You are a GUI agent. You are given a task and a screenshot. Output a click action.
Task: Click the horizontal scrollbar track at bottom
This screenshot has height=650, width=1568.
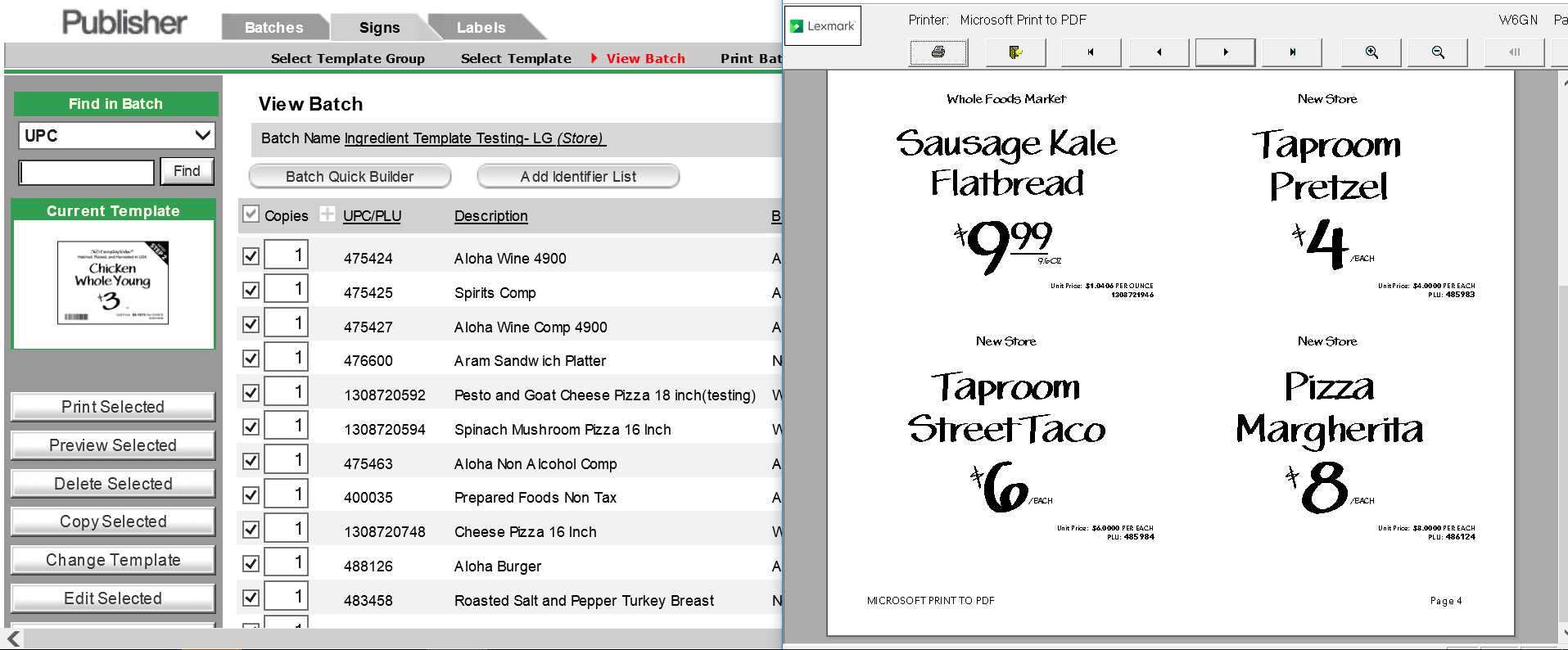pos(401,639)
